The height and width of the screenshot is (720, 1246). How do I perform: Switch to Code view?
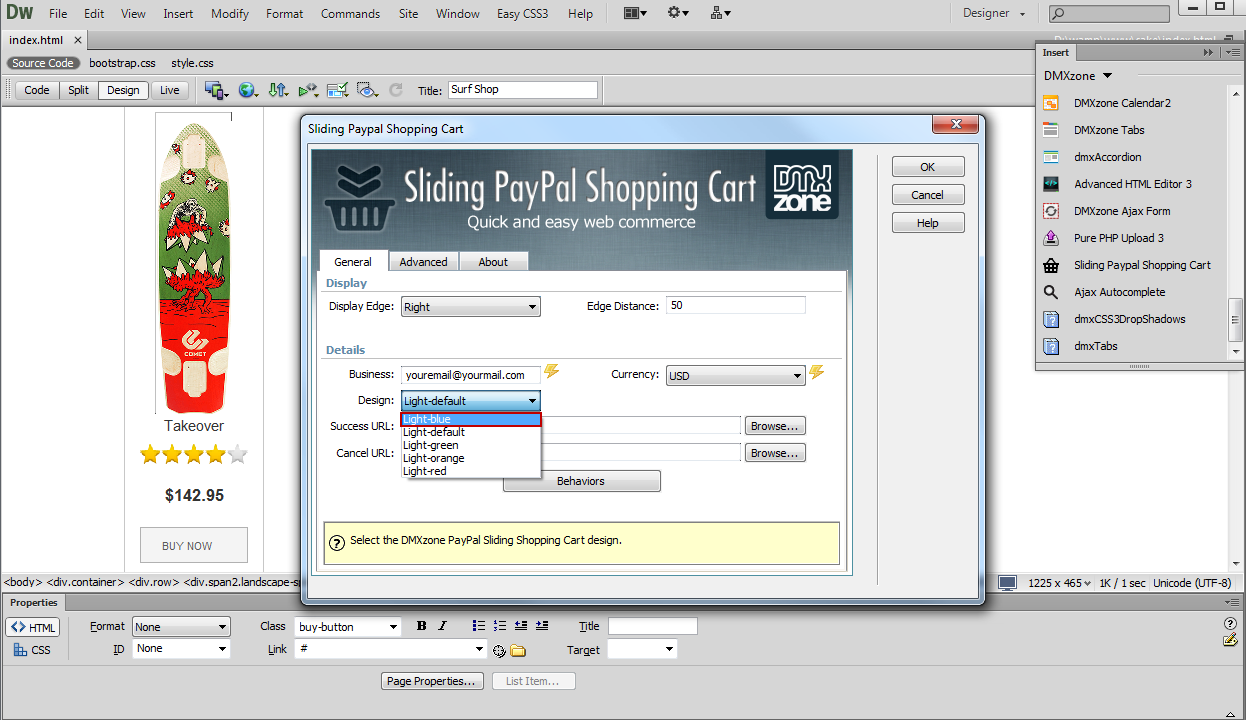[37, 90]
